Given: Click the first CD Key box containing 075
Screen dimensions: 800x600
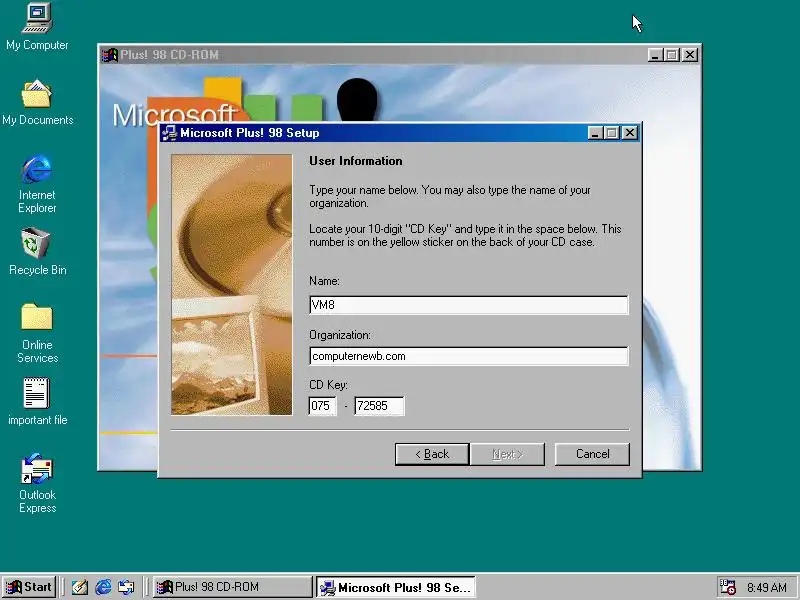Looking at the screenshot, I should 322,406.
